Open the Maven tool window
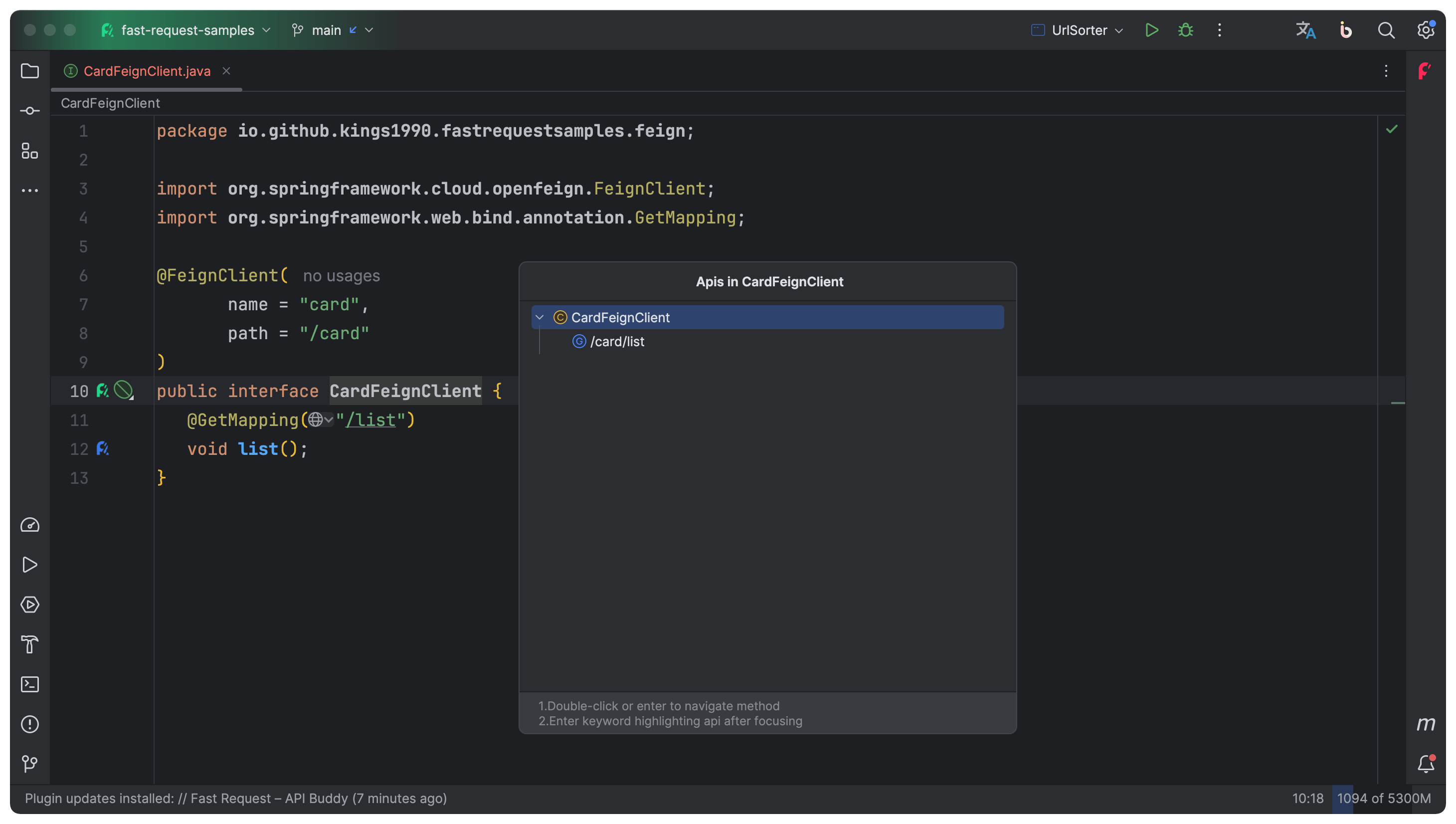 (1426, 724)
